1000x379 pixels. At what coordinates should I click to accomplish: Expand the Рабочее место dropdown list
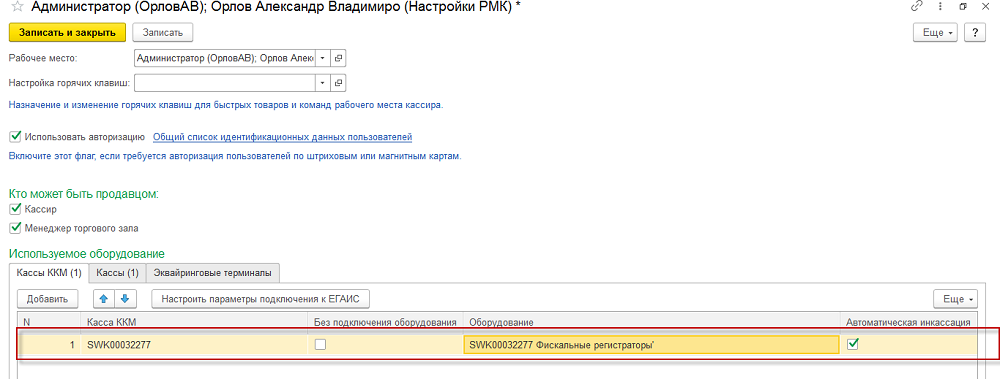point(323,58)
